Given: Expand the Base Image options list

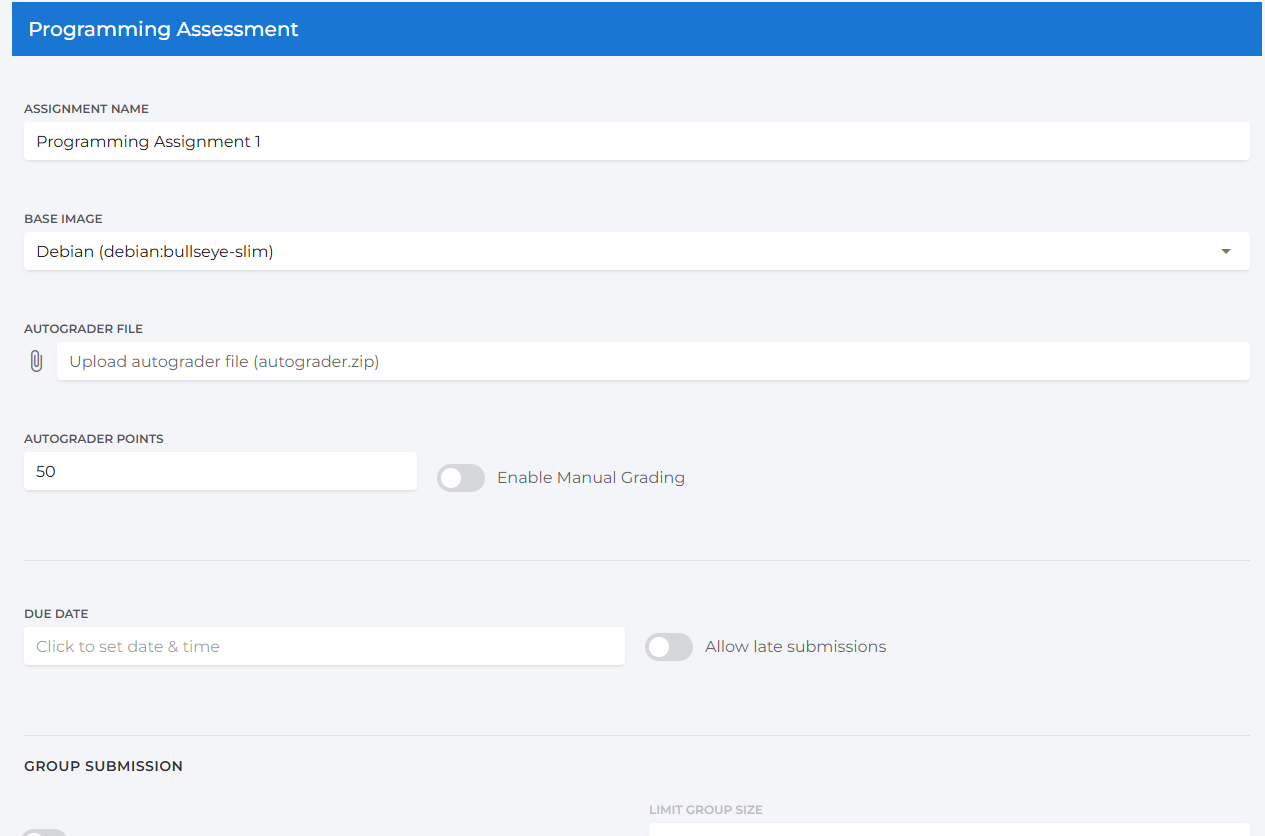Looking at the screenshot, I should tap(1225, 252).
